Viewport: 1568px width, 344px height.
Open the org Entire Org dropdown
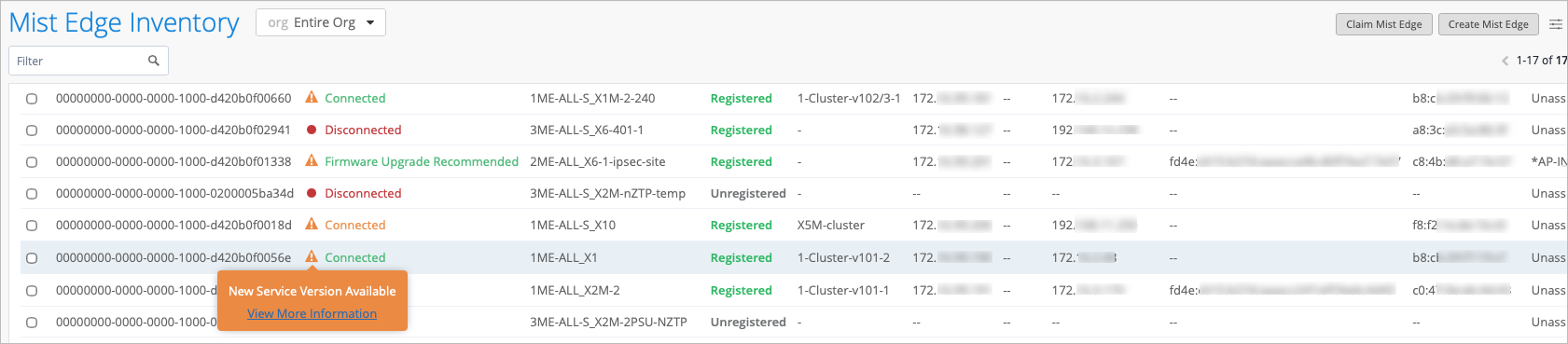point(321,22)
